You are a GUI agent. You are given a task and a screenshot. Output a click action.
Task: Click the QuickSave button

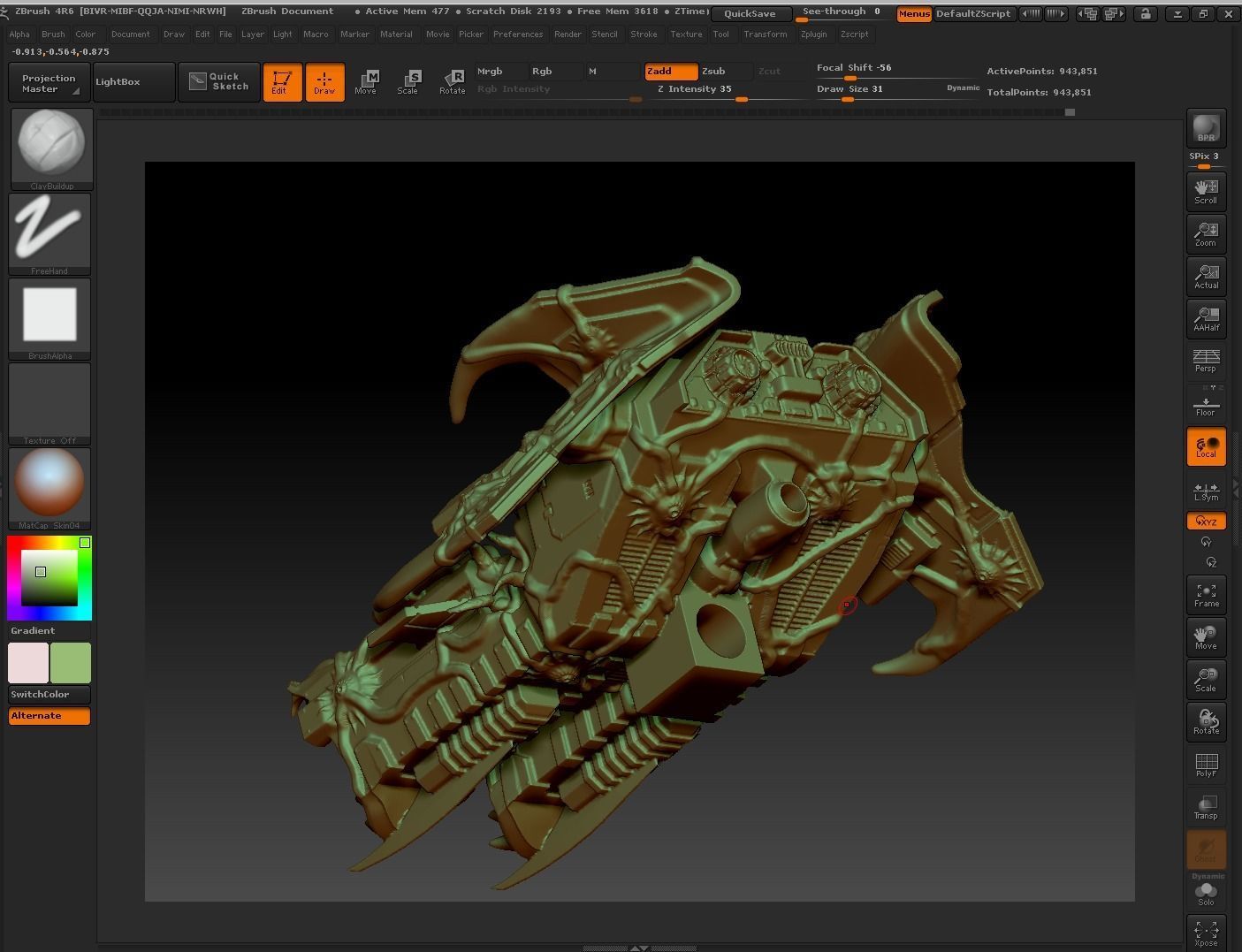pos(750,13)
